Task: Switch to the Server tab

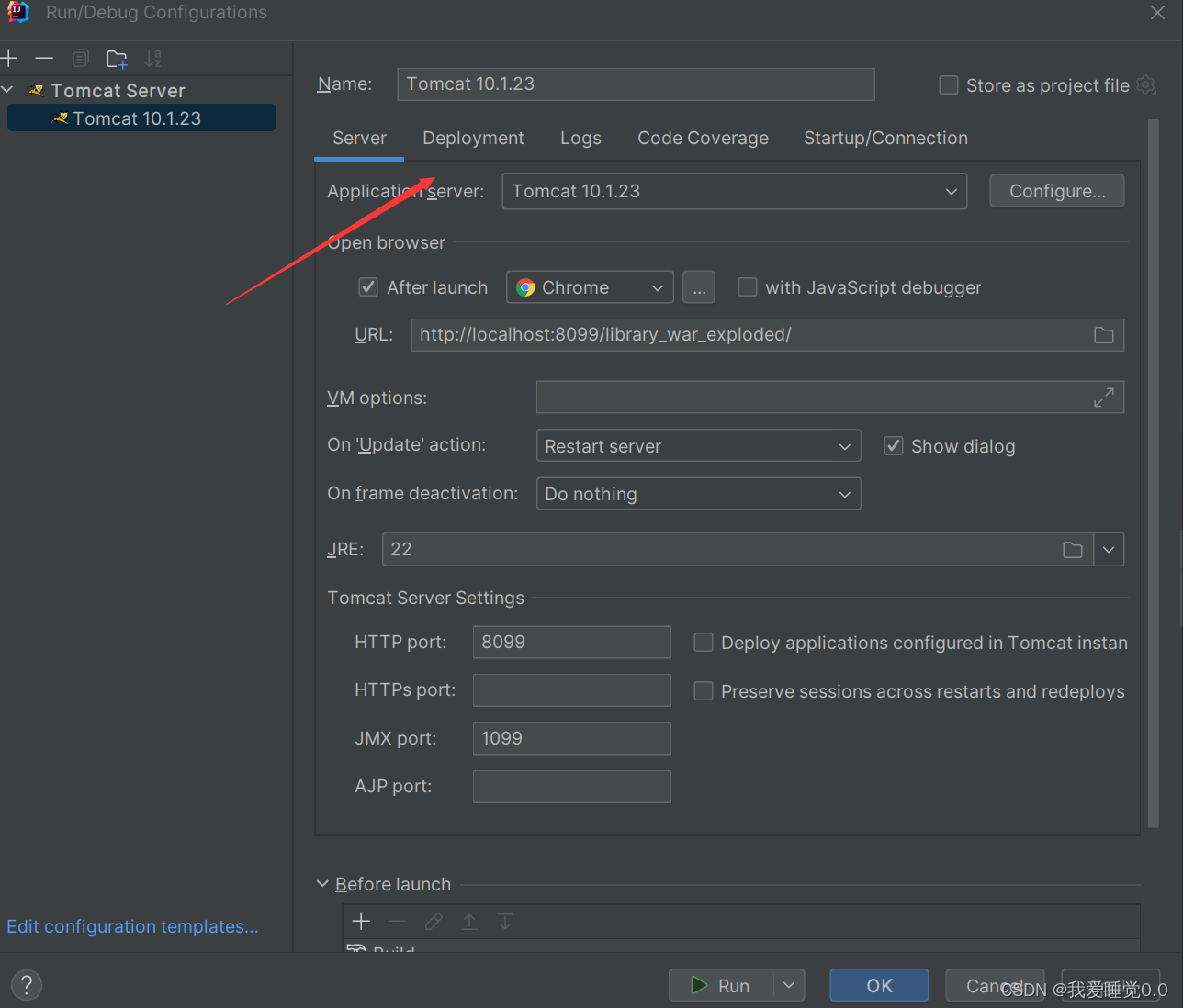Action: click(359, 138)
